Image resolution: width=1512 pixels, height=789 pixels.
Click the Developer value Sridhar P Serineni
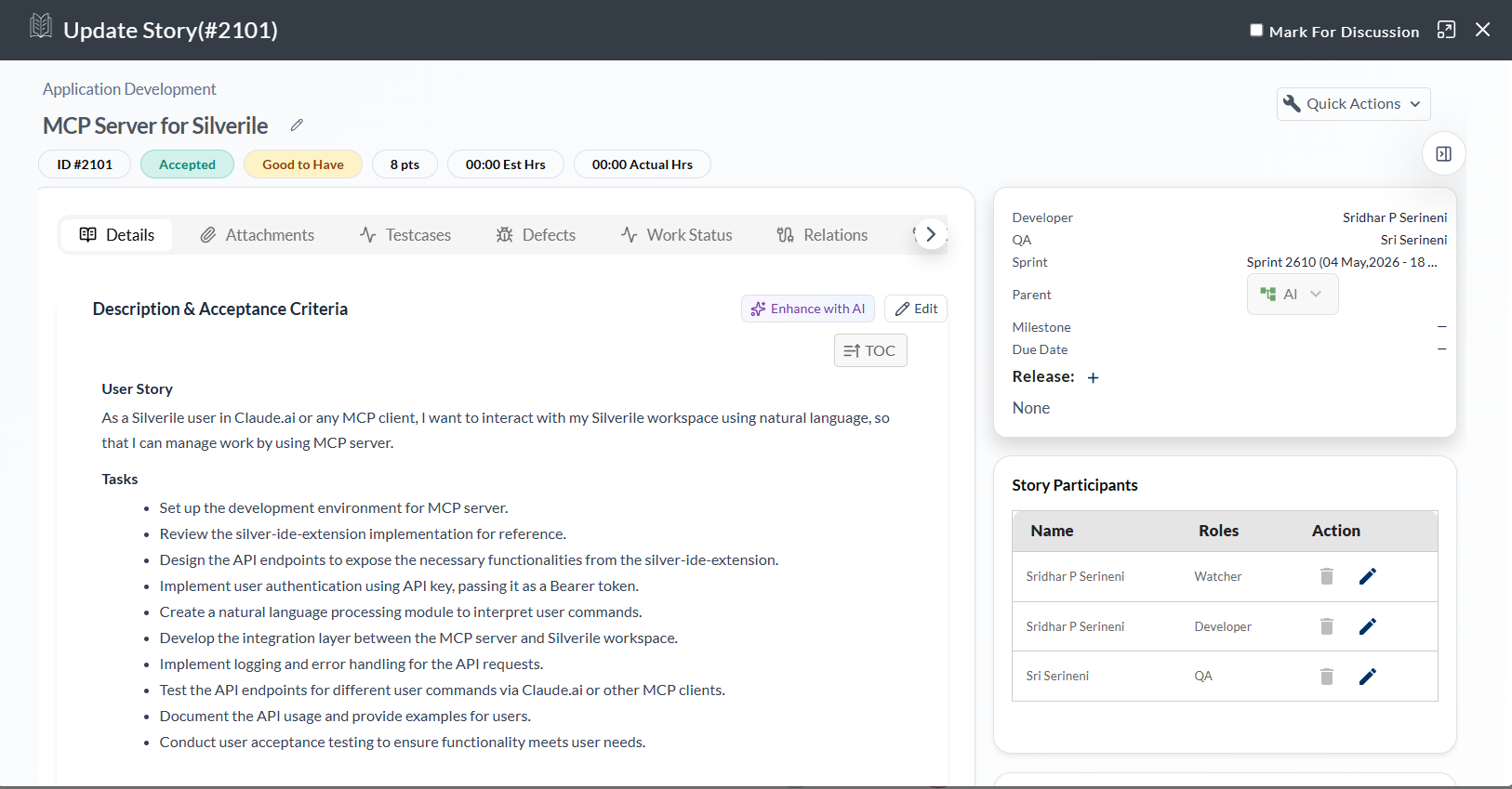pos(1395,217)
